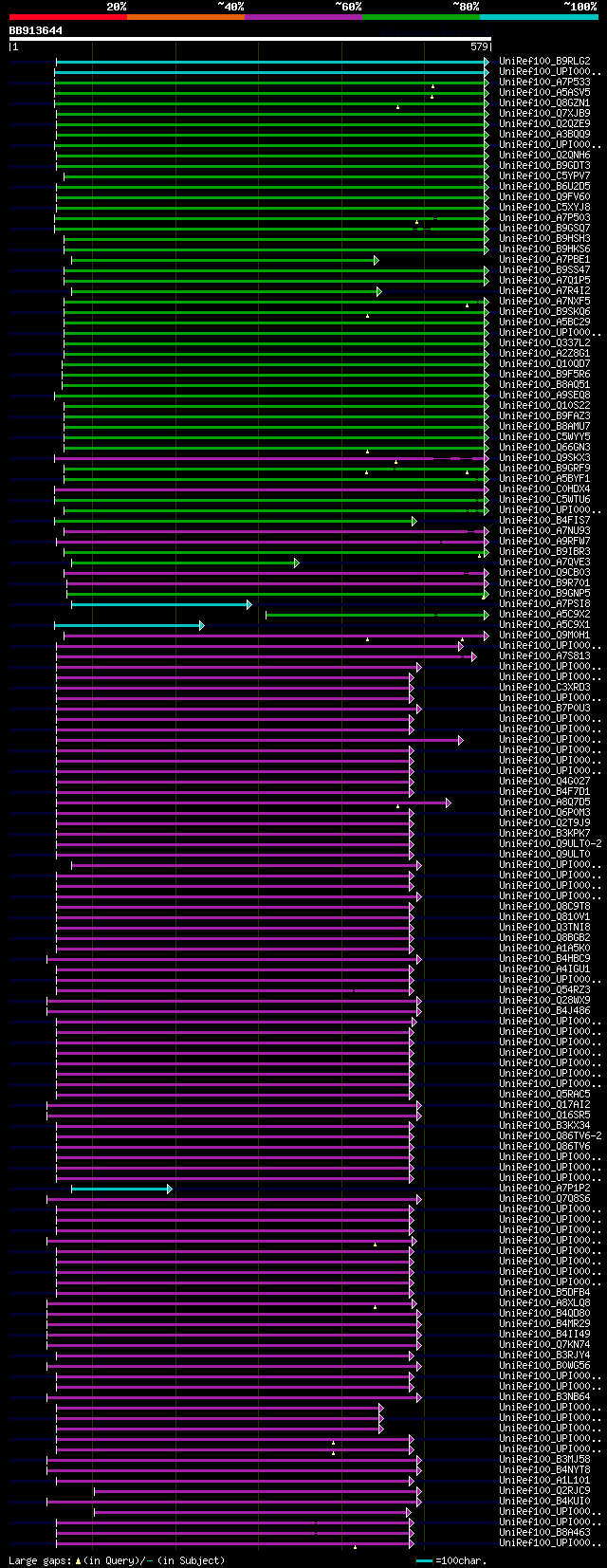
Task: Open hit UniRef100_B9RLG2
Action: coord(544,62)
